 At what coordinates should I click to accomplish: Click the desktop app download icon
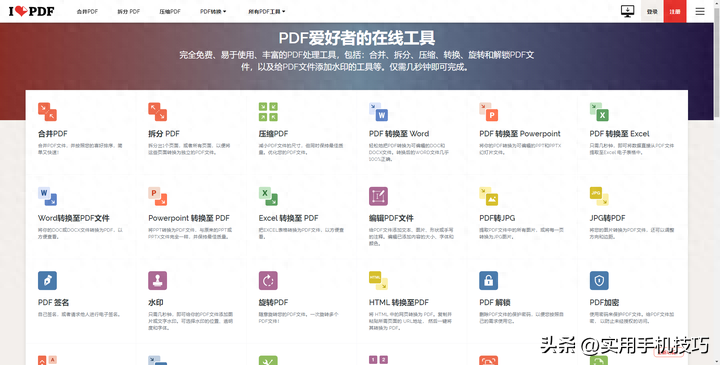click(x=627, y=11)
